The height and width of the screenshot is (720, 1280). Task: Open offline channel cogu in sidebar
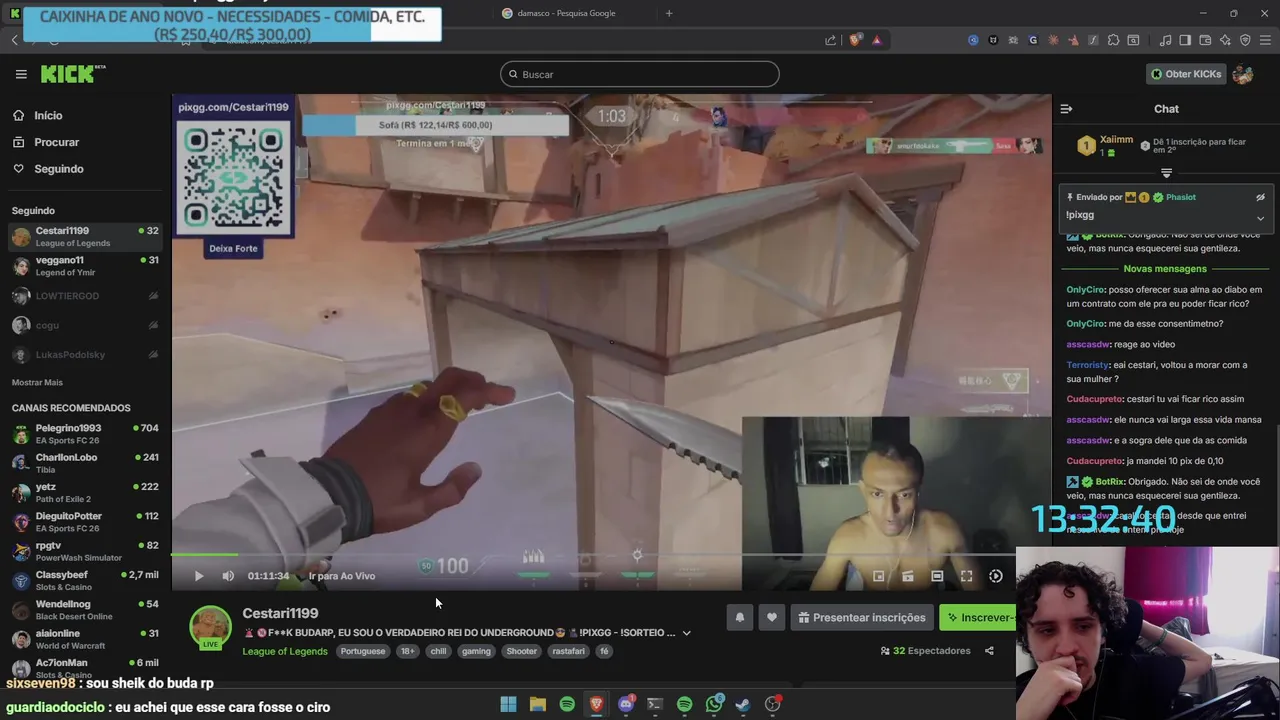[85, 325]
